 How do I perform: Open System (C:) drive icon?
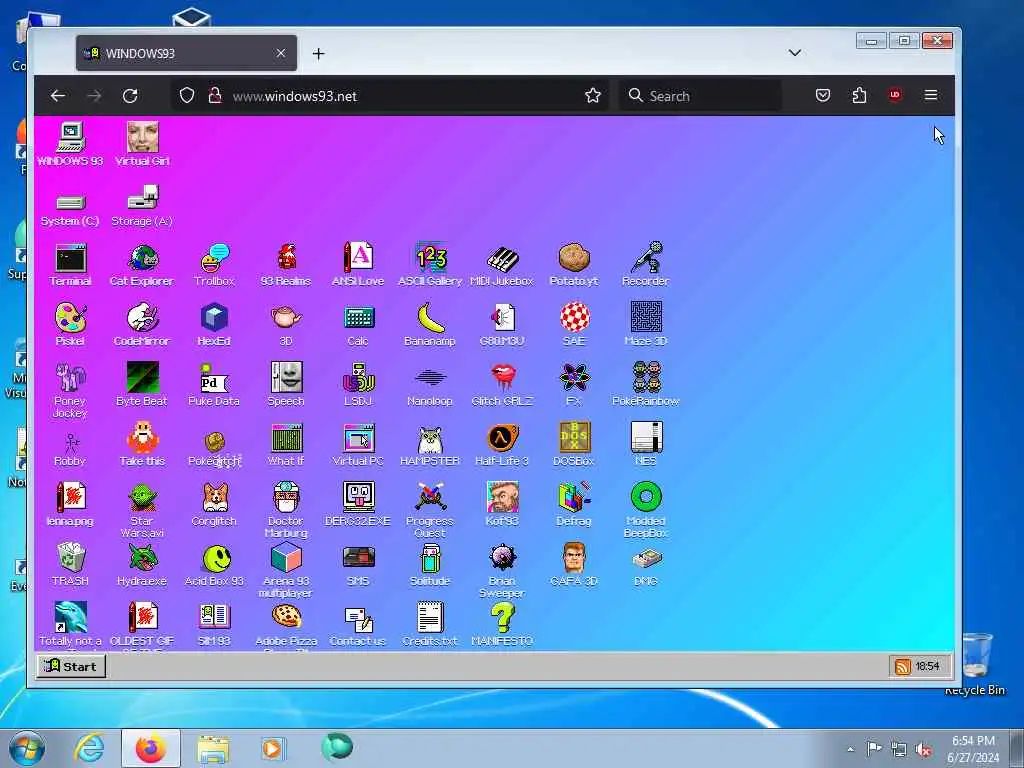point(71,210)
